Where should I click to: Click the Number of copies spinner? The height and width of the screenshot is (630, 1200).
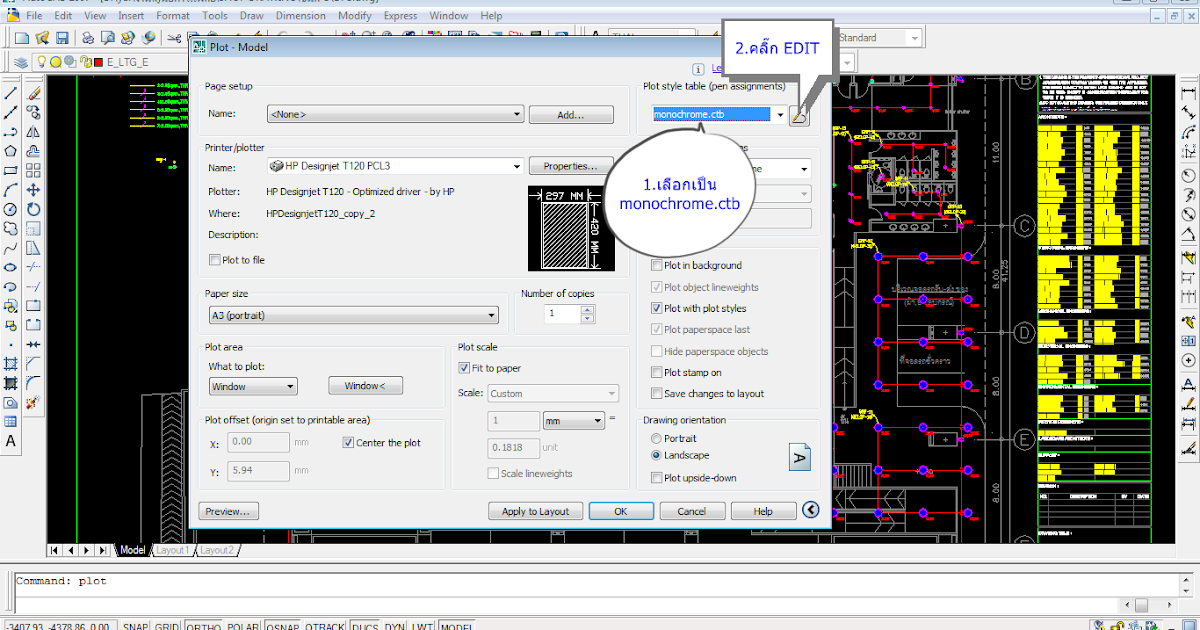click(x=587, y=314)
